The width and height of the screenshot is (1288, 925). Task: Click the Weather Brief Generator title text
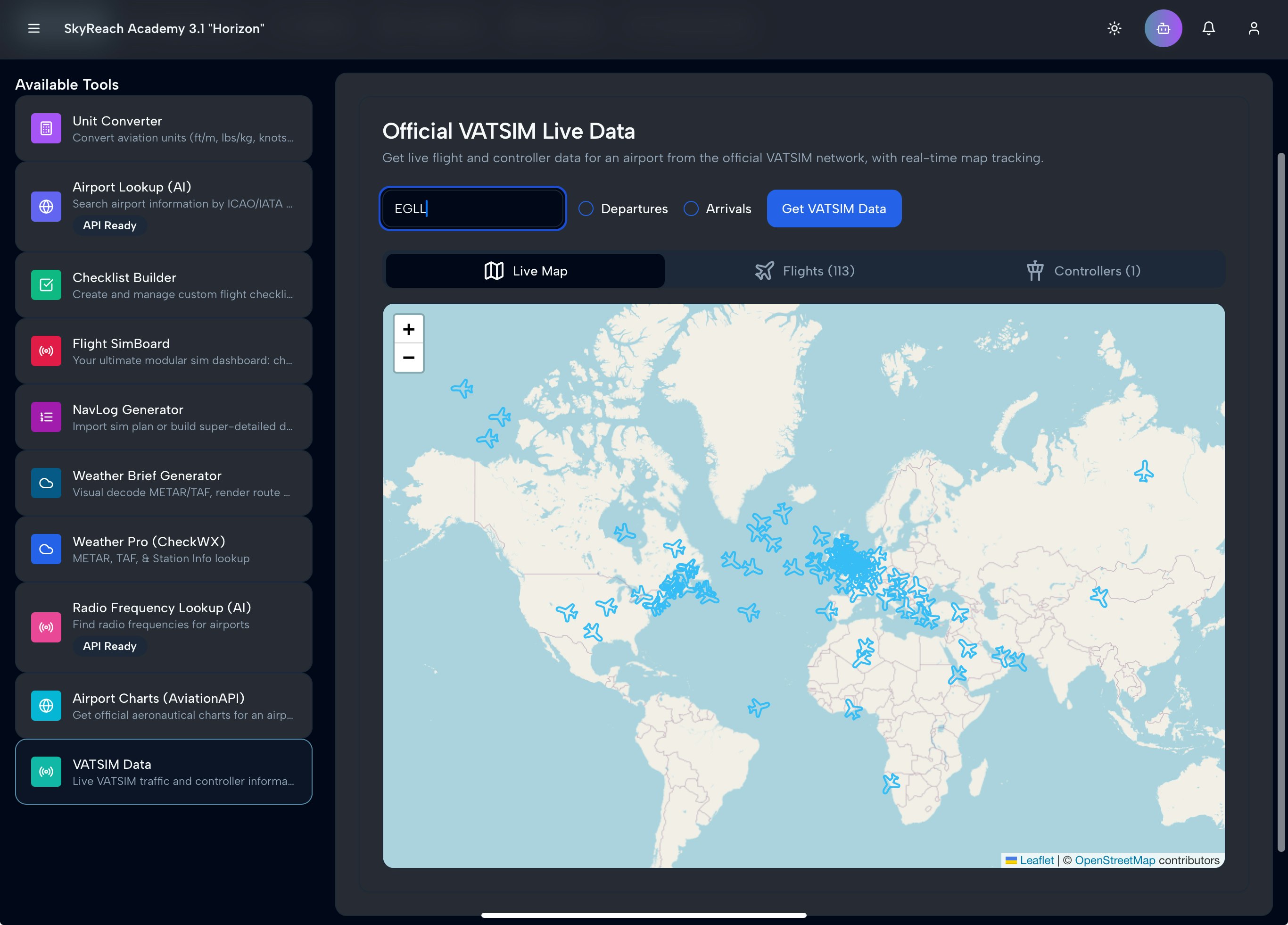pos(147,475)
